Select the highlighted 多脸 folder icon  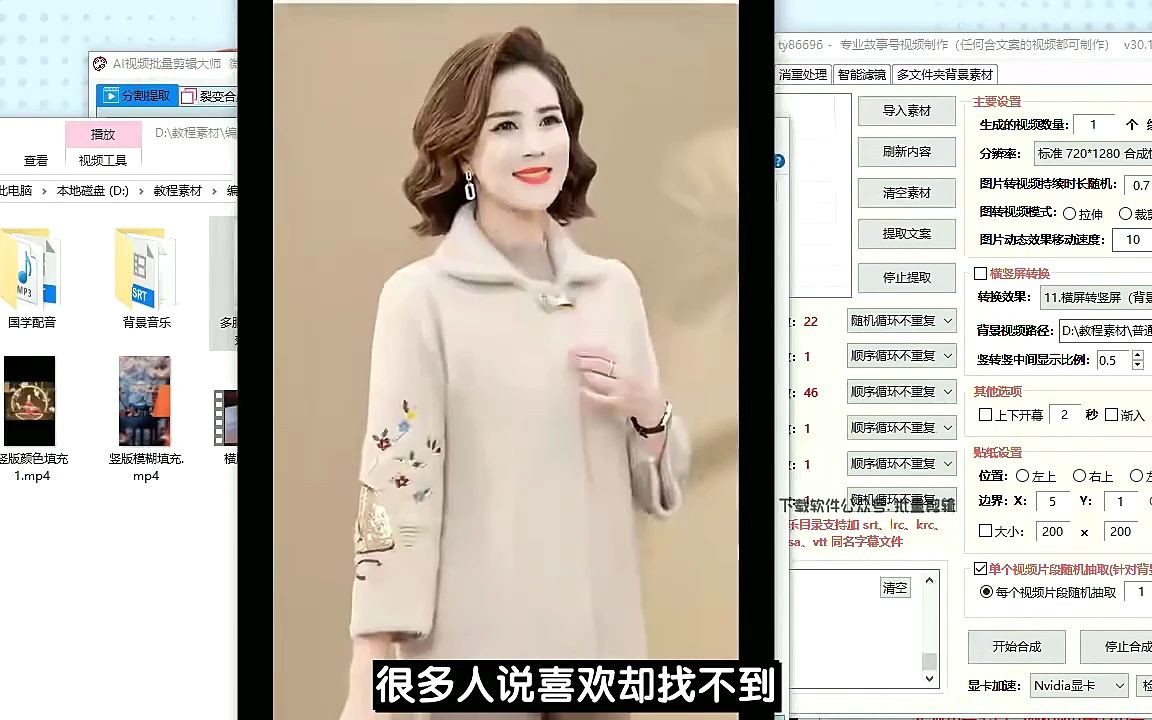225,280
